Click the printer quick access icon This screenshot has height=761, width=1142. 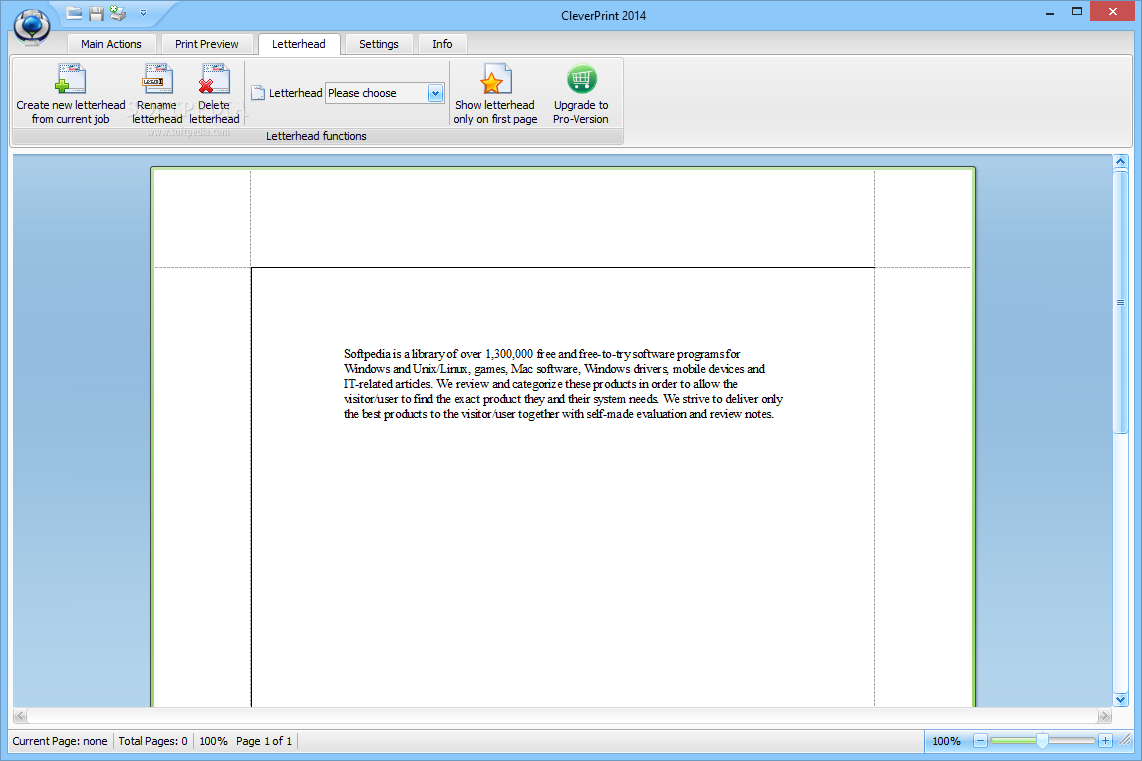pyautogui.click(x=118, y=12)
